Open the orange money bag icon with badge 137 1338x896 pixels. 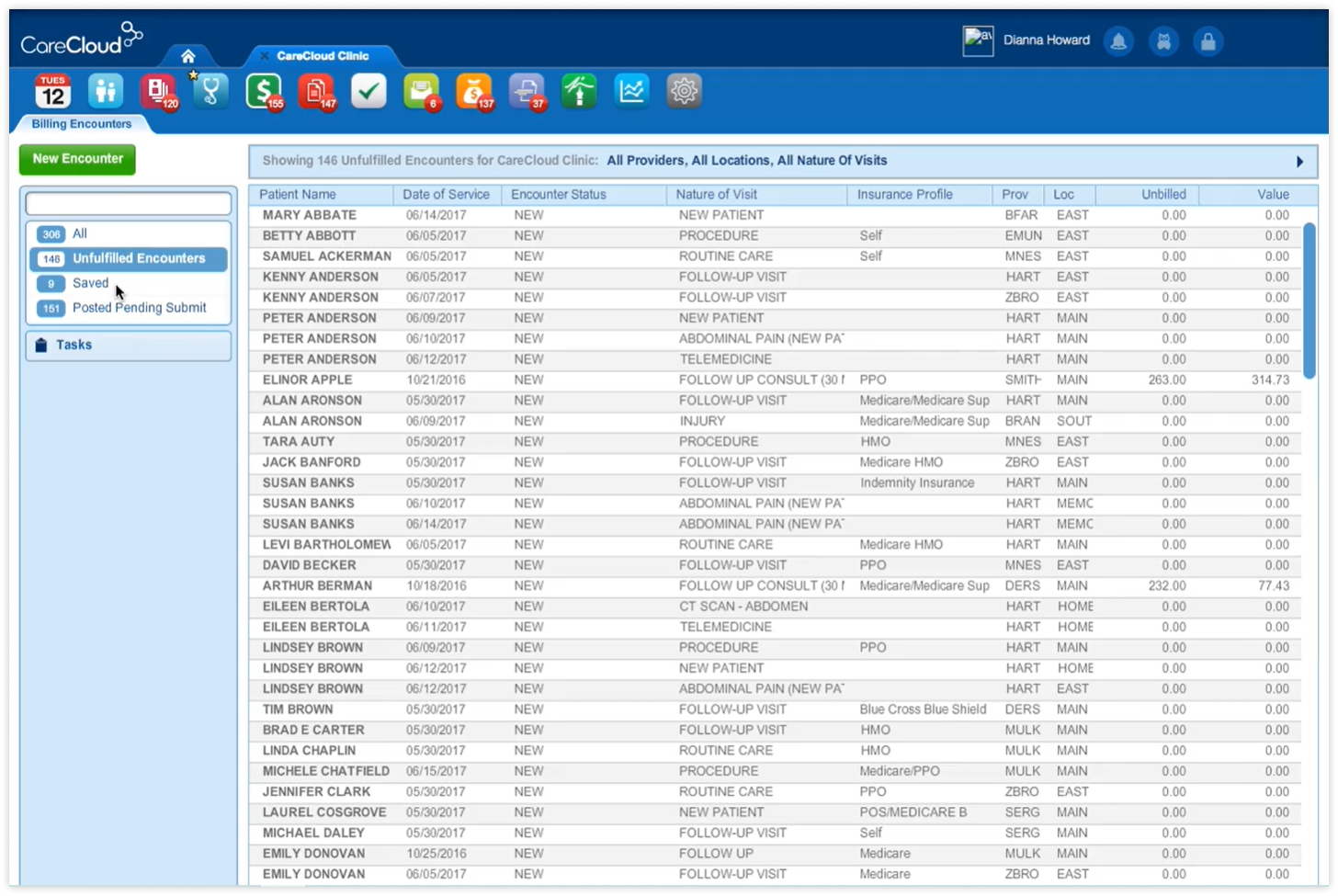[474, 91]
